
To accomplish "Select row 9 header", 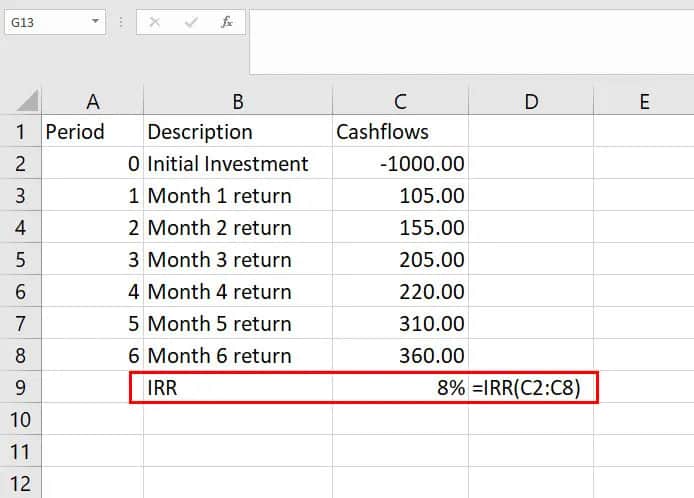I will coord(21,387).
